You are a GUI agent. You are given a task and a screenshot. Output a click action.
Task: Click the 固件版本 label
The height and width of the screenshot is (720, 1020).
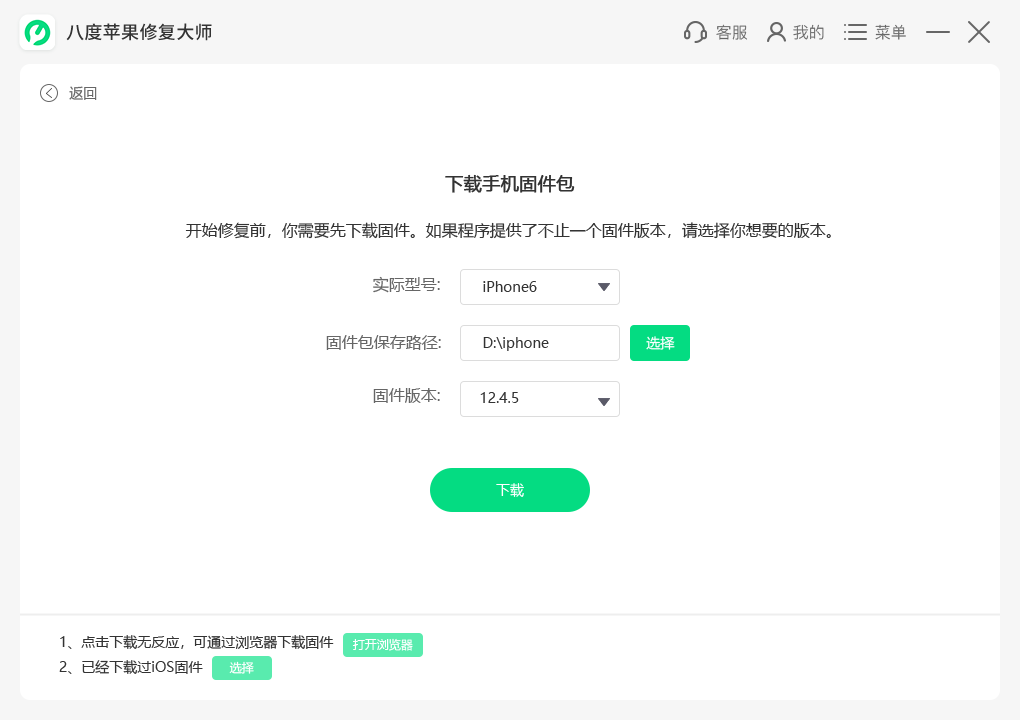407,395
